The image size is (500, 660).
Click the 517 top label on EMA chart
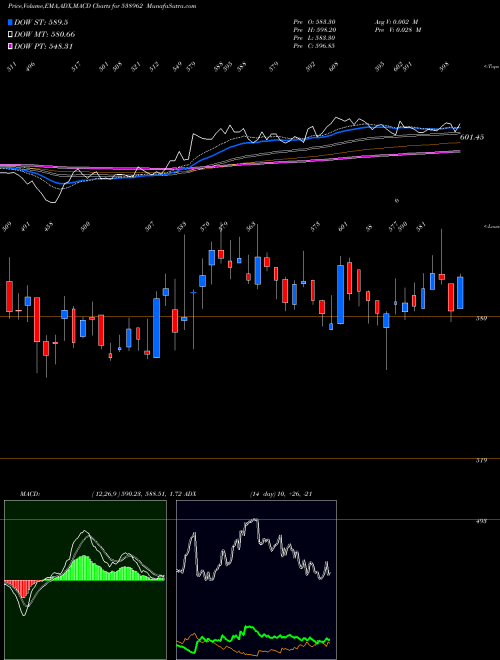(x=77, y=67)
